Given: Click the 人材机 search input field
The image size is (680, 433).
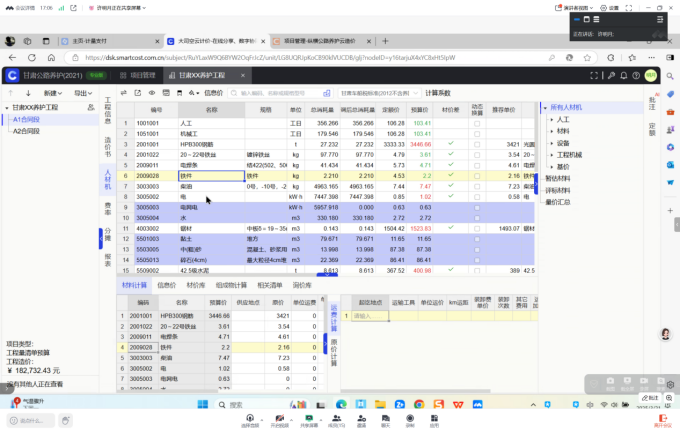Looking at the screenshot, I should tap(264, 93).
